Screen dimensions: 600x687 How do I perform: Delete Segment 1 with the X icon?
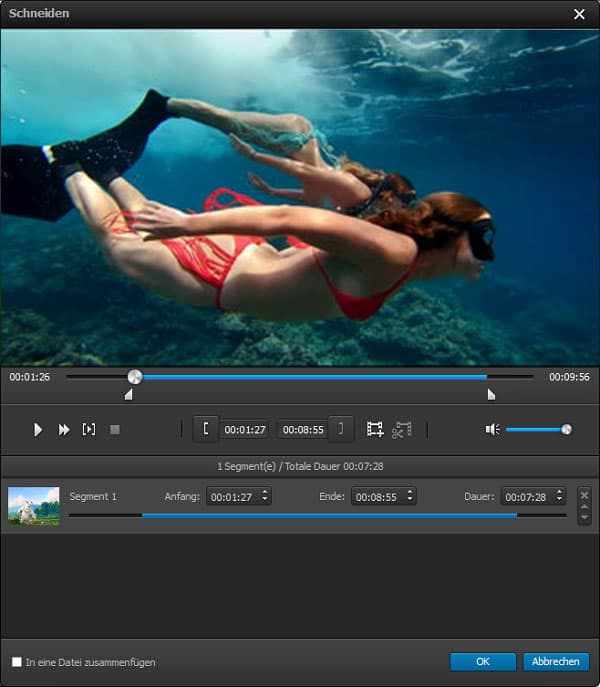[x=584, y=494]
